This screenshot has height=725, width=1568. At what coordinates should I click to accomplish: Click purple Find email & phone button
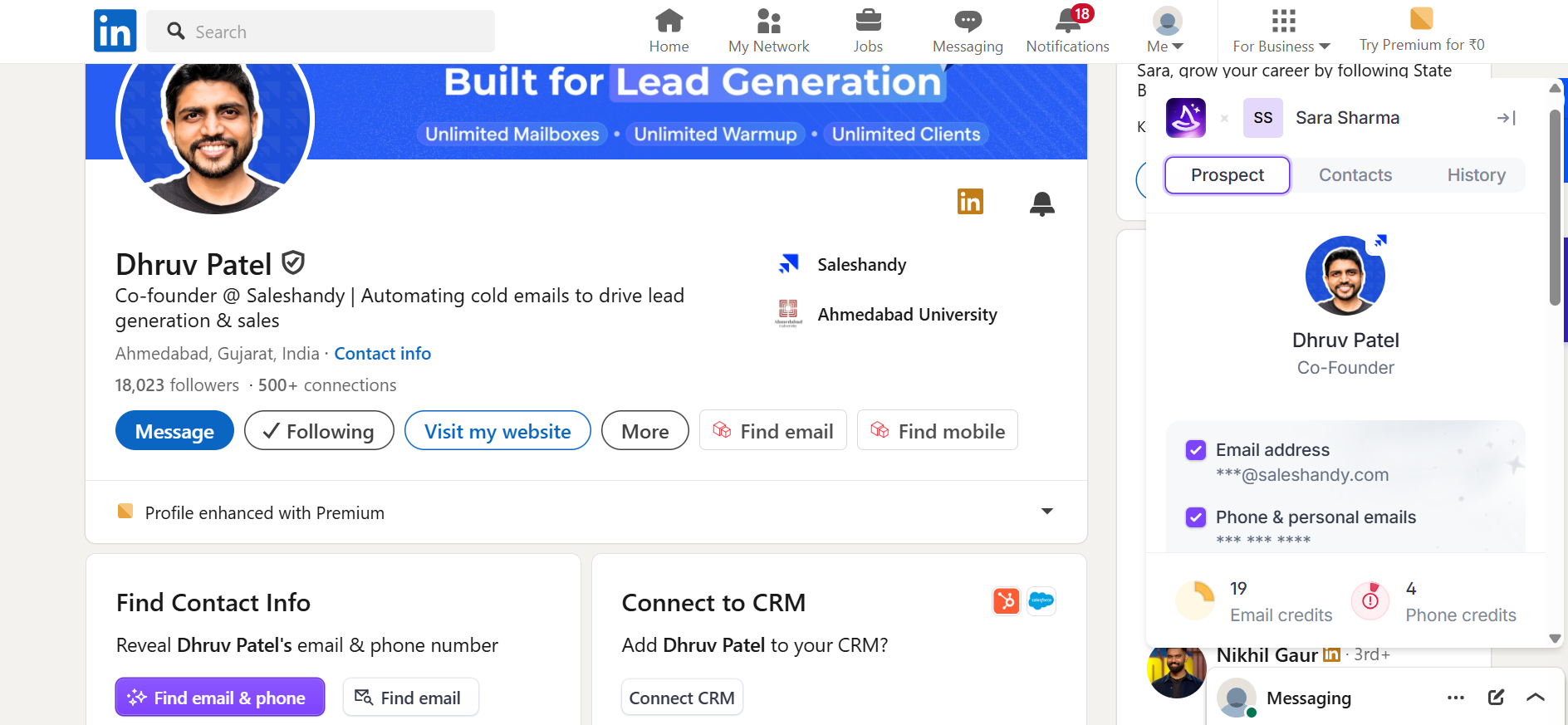(x=220, y=697)
